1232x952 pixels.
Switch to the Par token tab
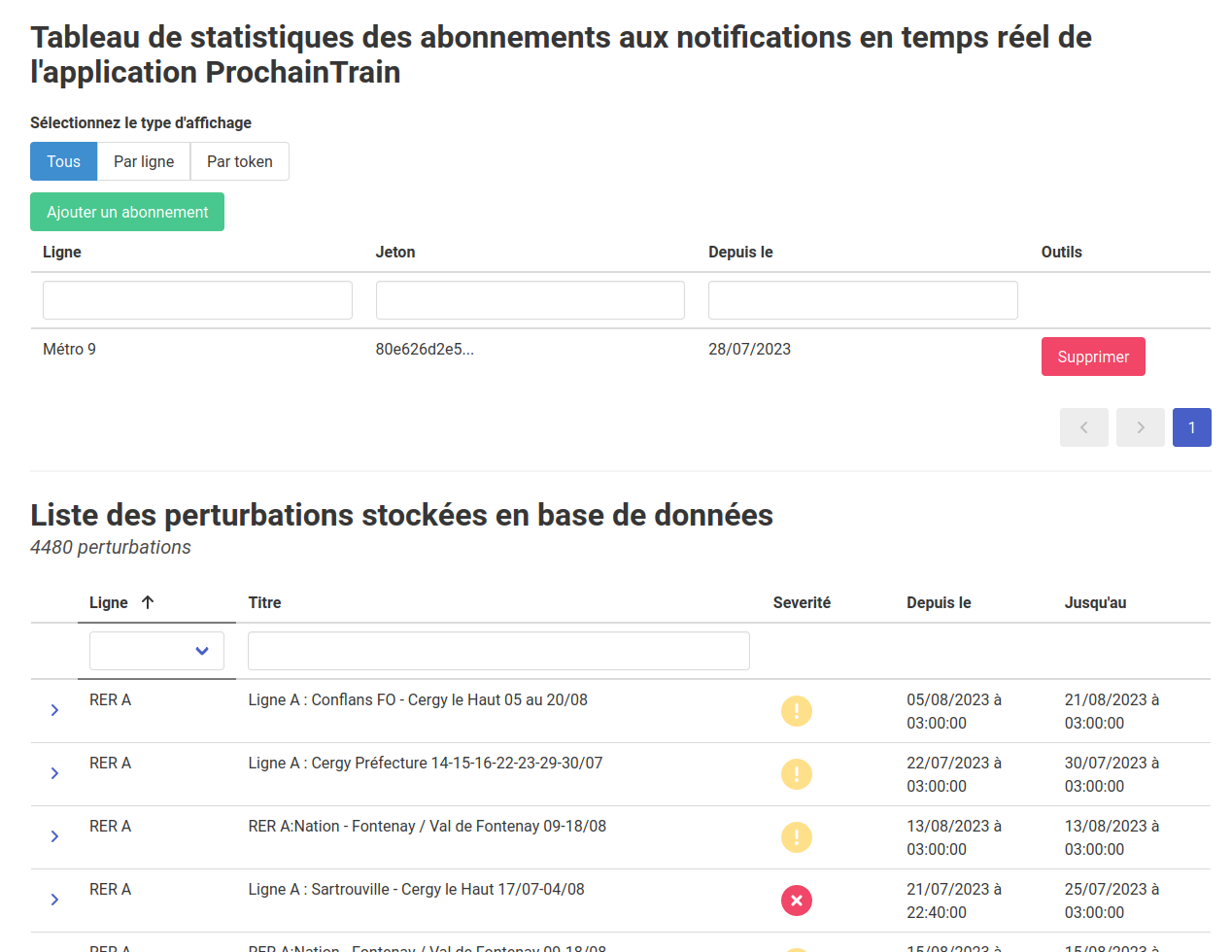click(x=239, y=161)
